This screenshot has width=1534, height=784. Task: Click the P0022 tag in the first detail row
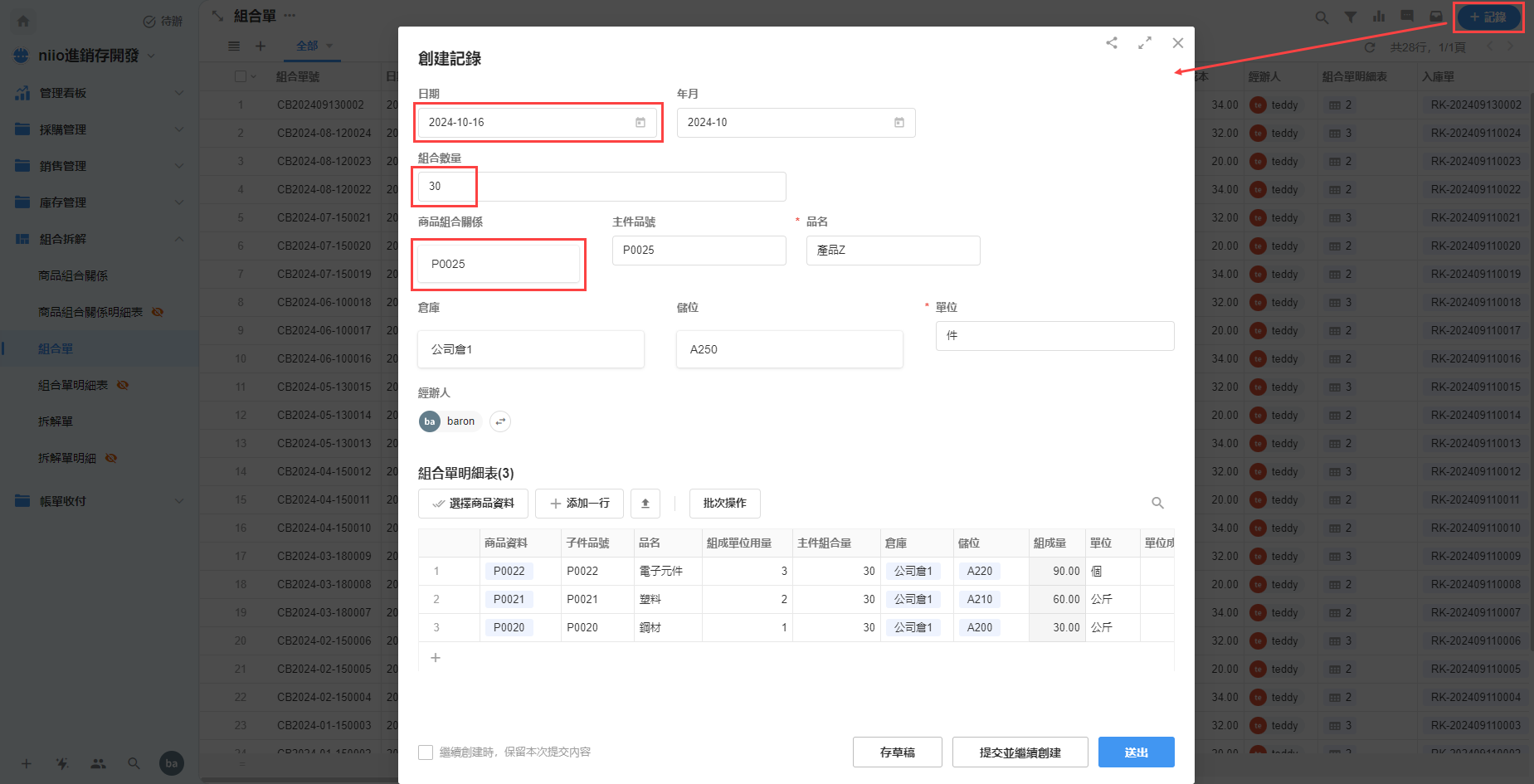[509, 571]
